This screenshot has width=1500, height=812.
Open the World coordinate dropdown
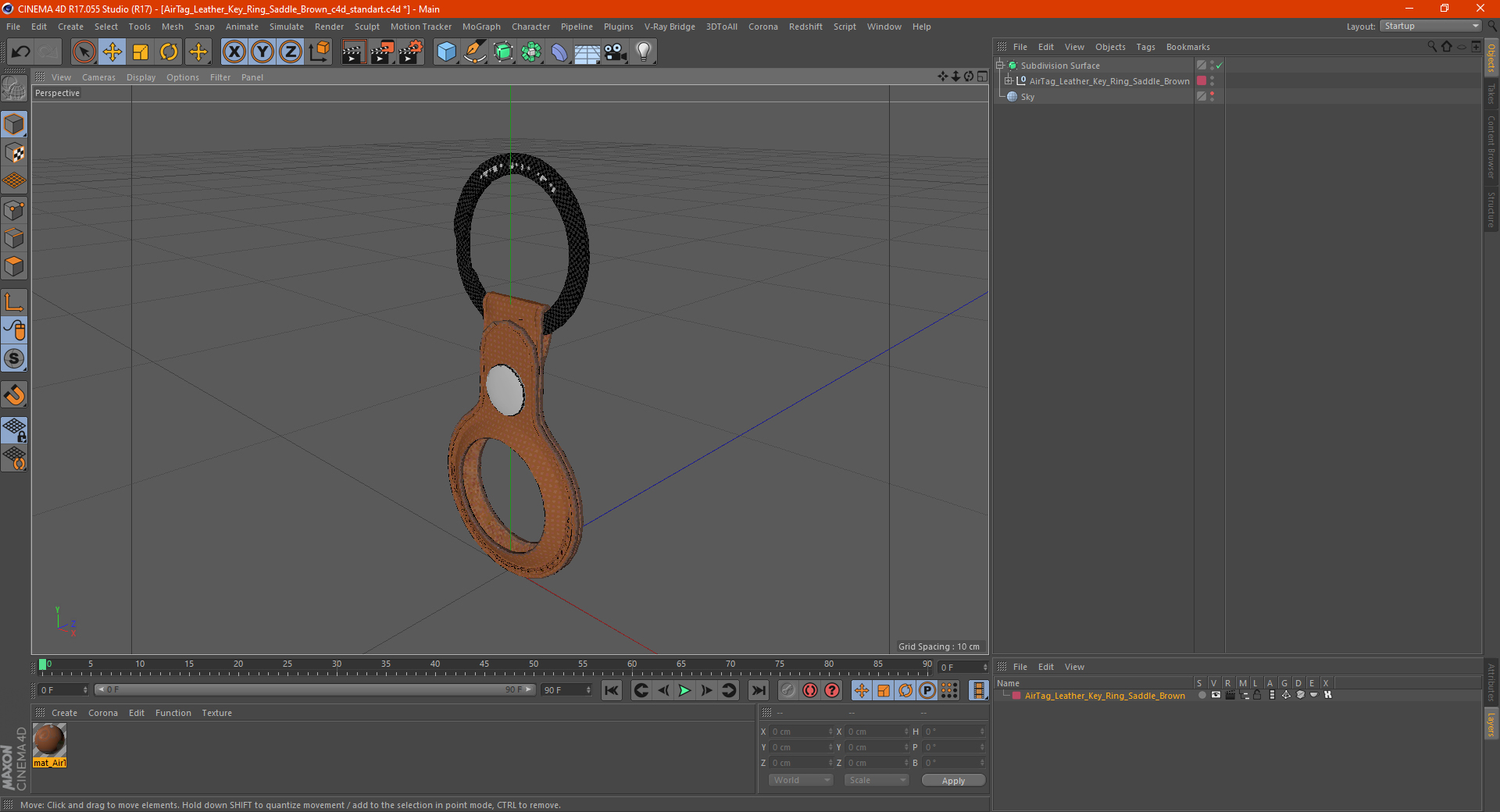(x=801, y=780)
